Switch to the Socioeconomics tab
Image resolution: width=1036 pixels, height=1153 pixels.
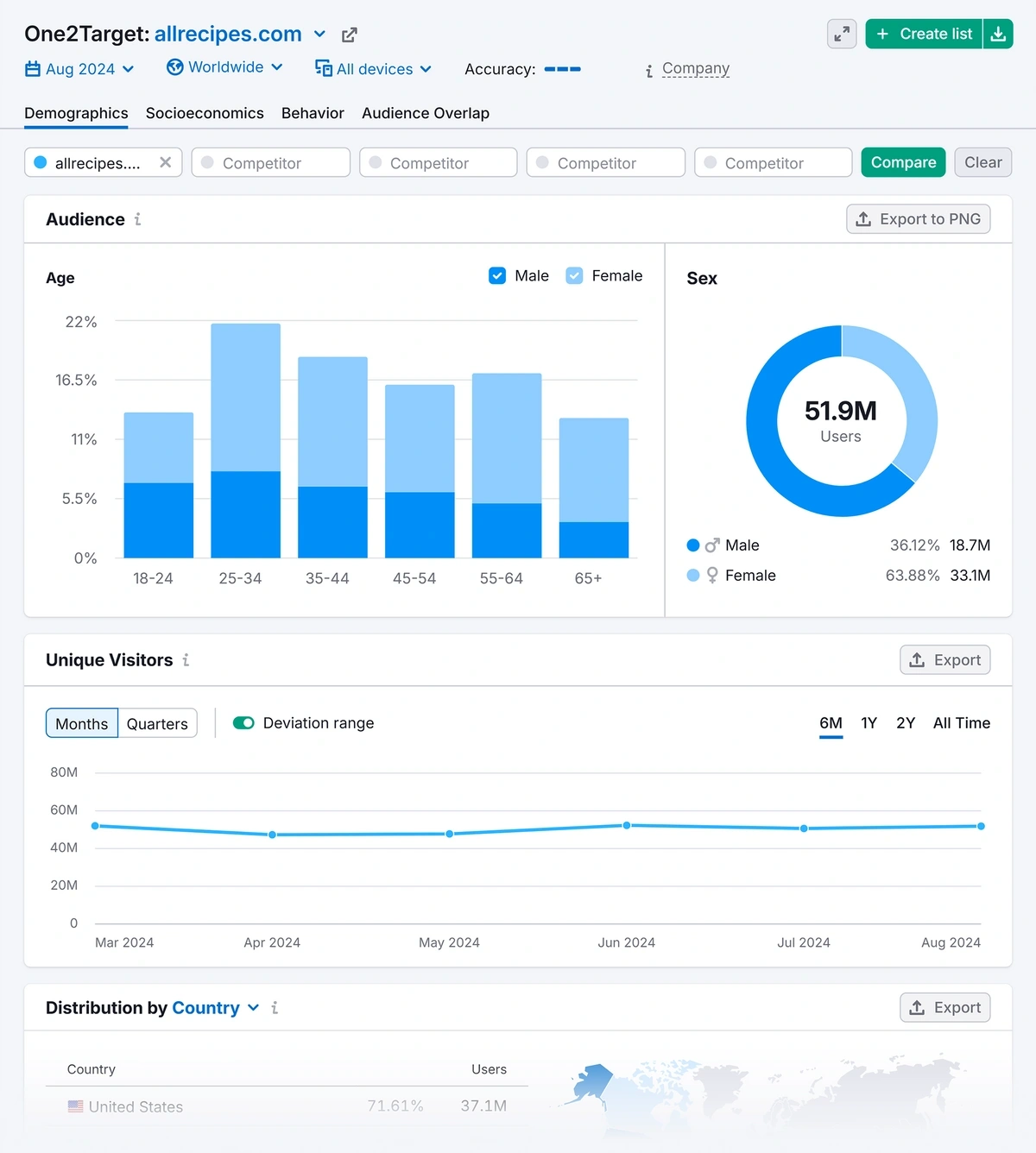click(205, 113)
